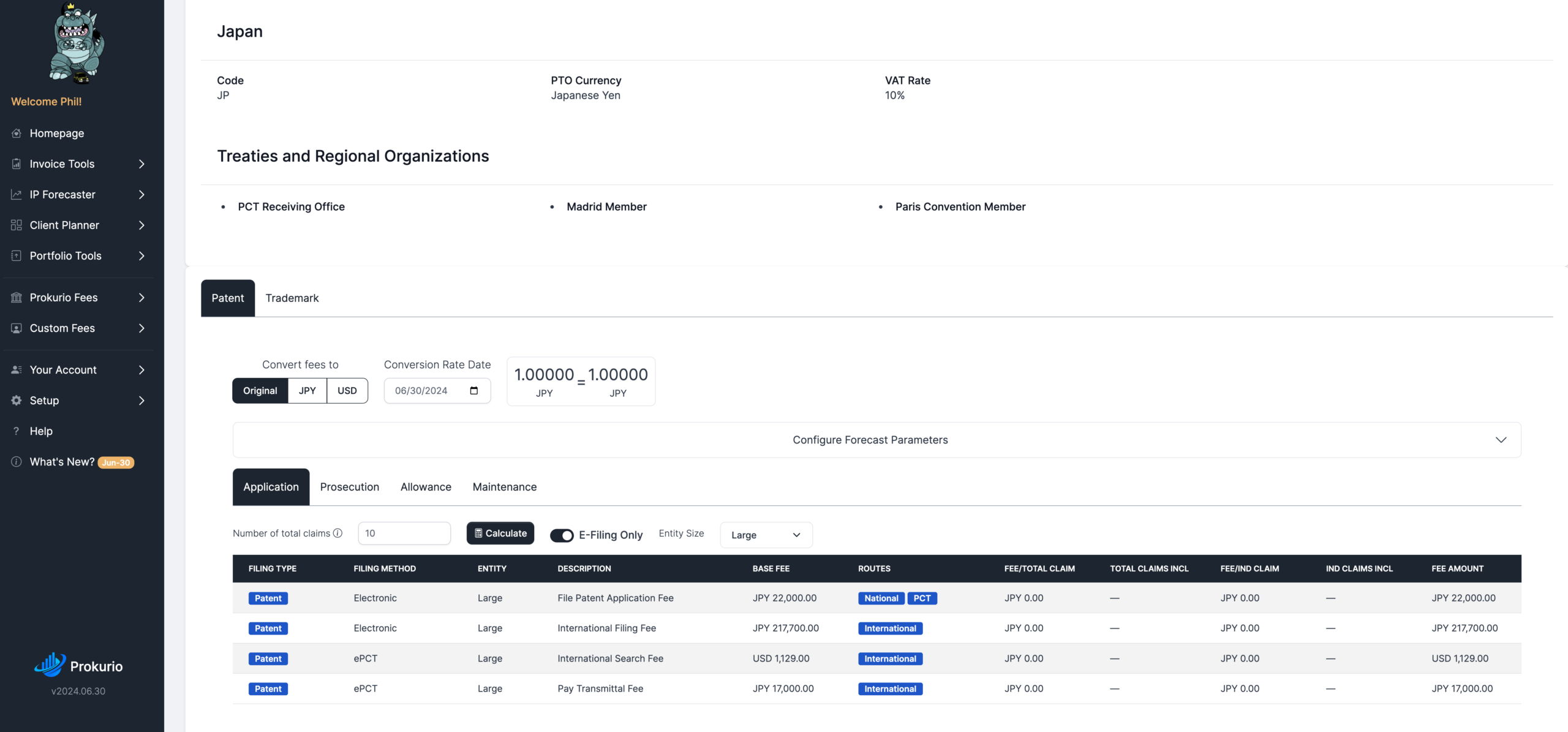Screen dimensions: 1568x732
Task: Click the Client Planner grid icon
Action: click(17, 225)
